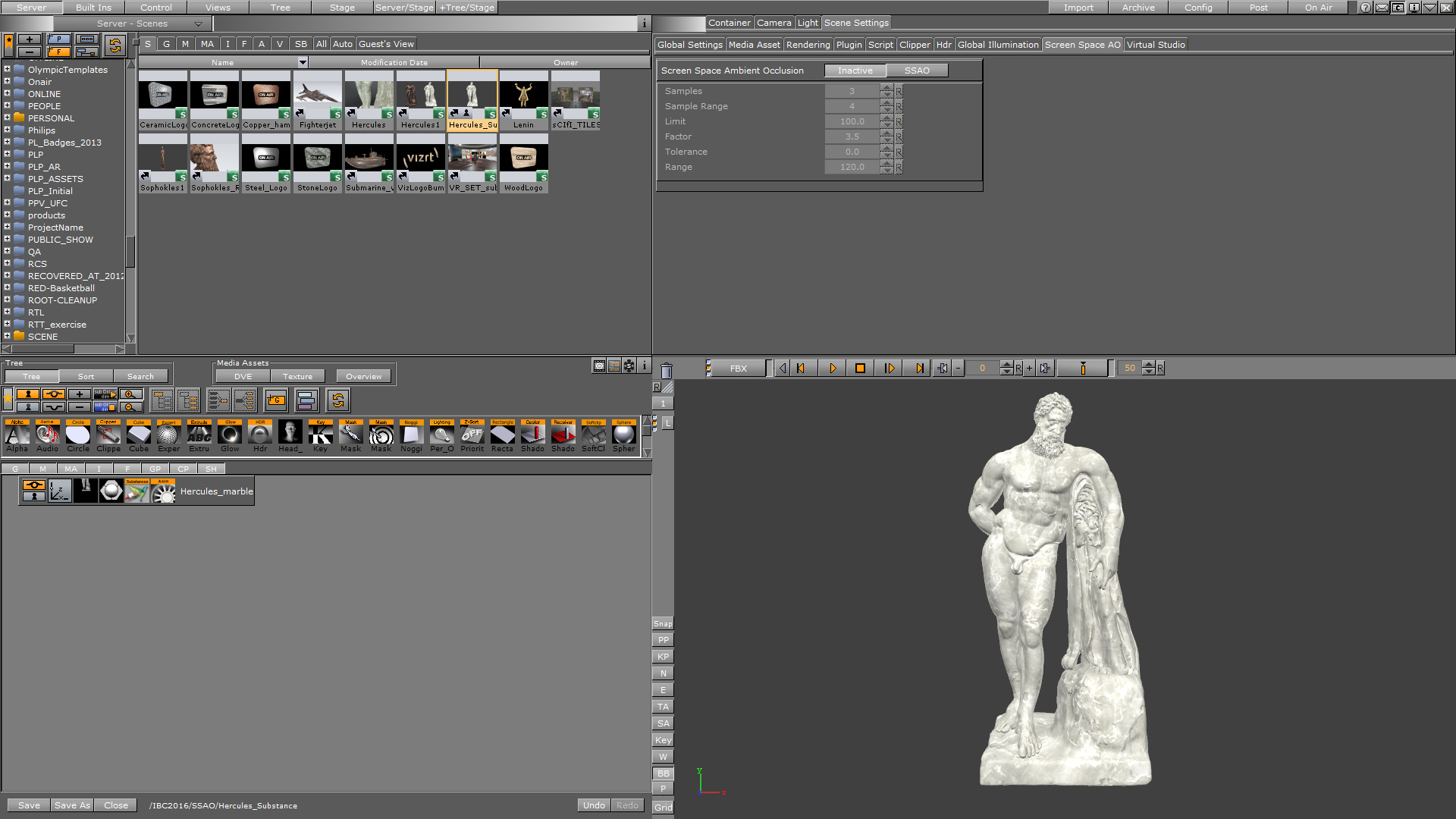1456x819 pixels.
Task: Toggle the Key preview button
Action: 663,740
